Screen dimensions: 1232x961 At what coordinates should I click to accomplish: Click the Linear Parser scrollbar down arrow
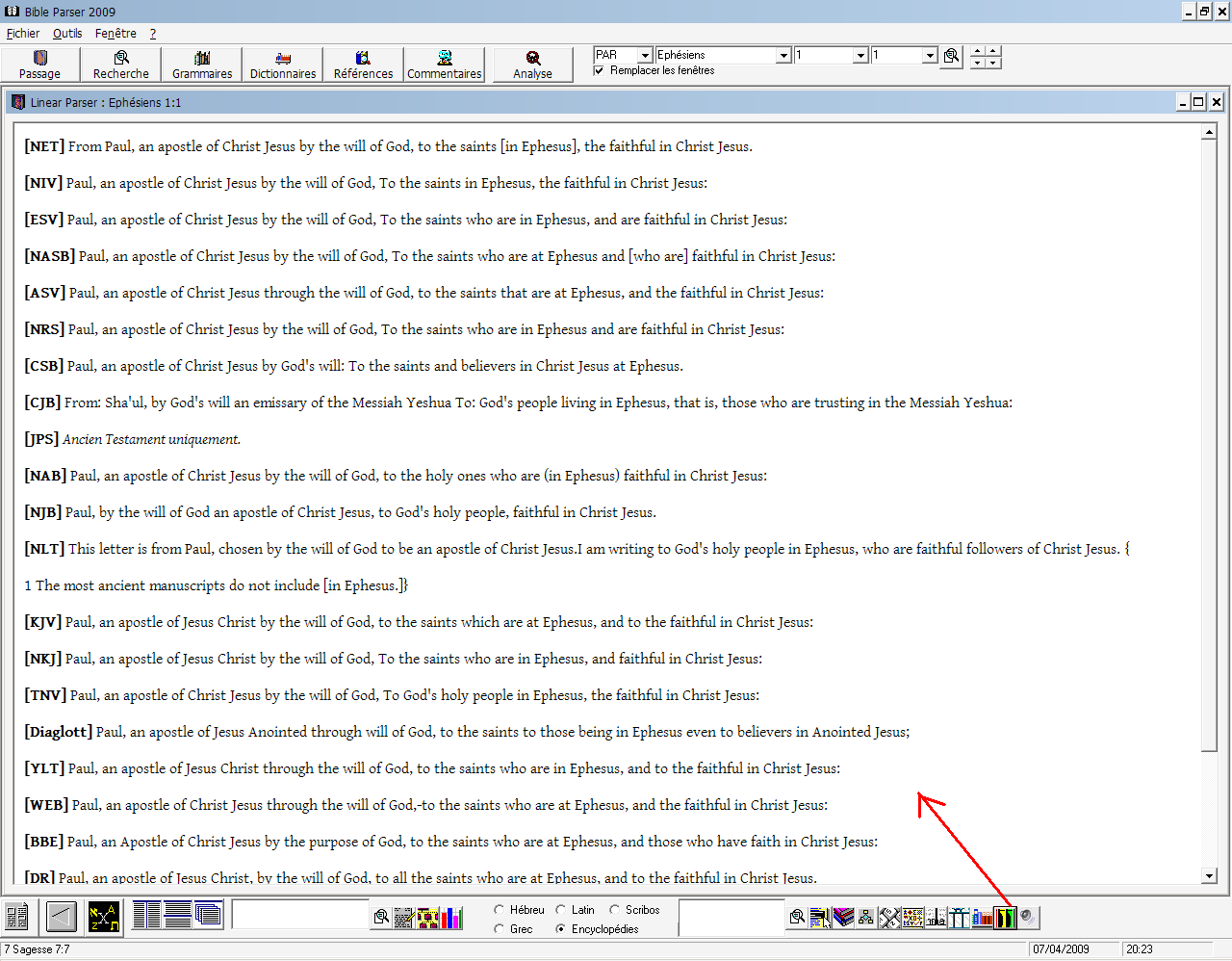point(1209,876)
